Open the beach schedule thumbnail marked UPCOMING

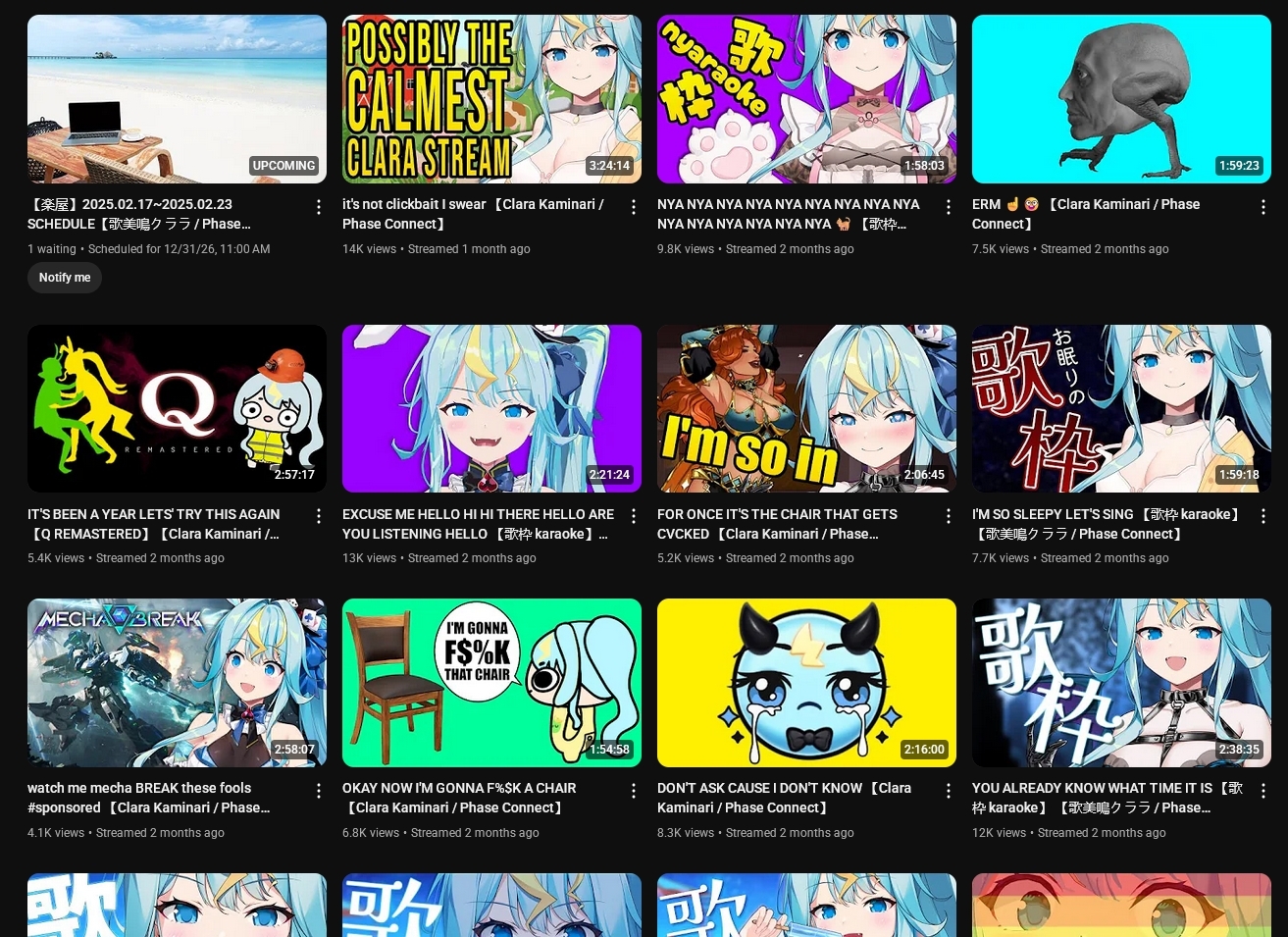[177, 99]
